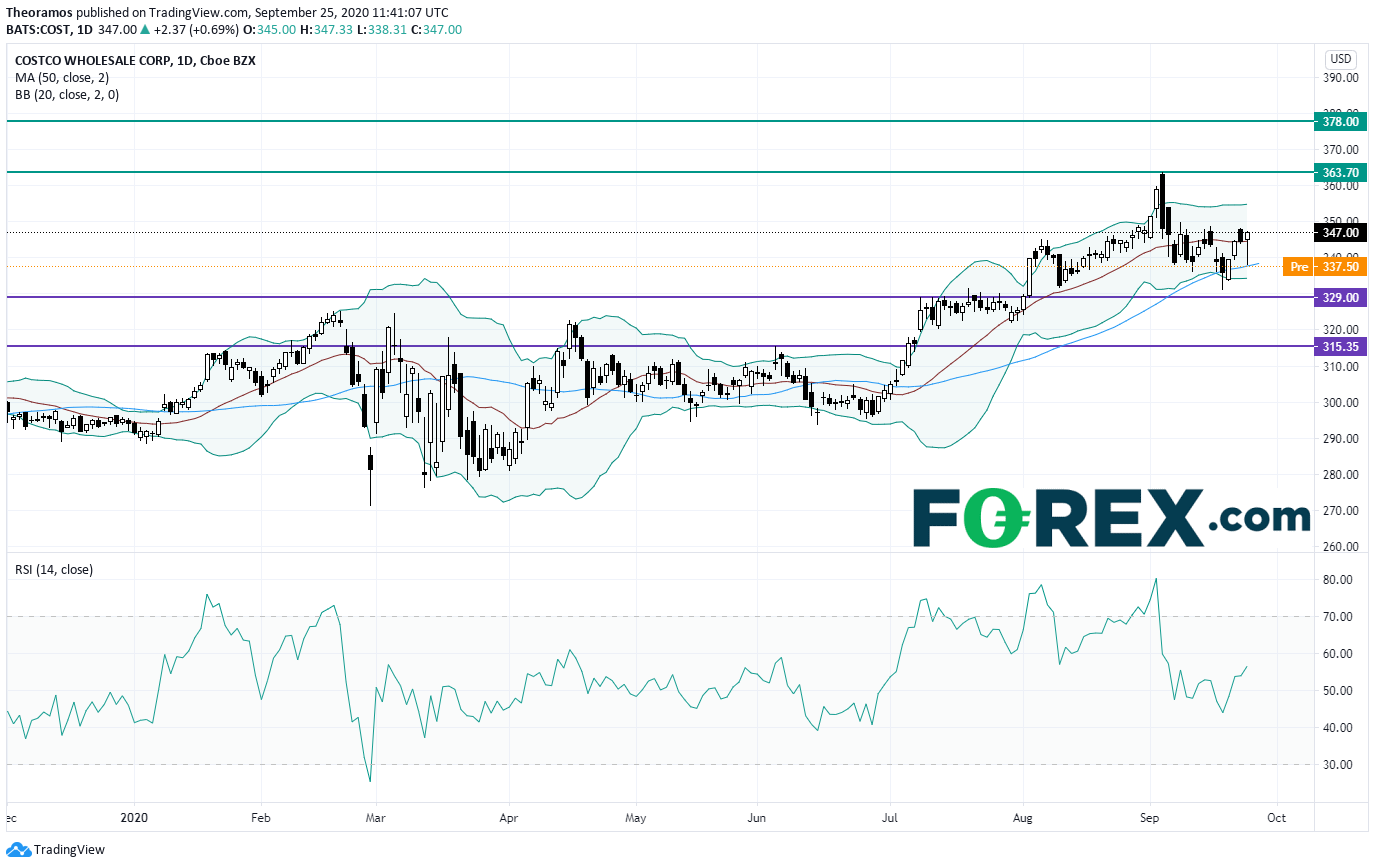Screen dimensions: 1375x868
Task: Click the 347.00 current price label
Action: (1340, 232)
